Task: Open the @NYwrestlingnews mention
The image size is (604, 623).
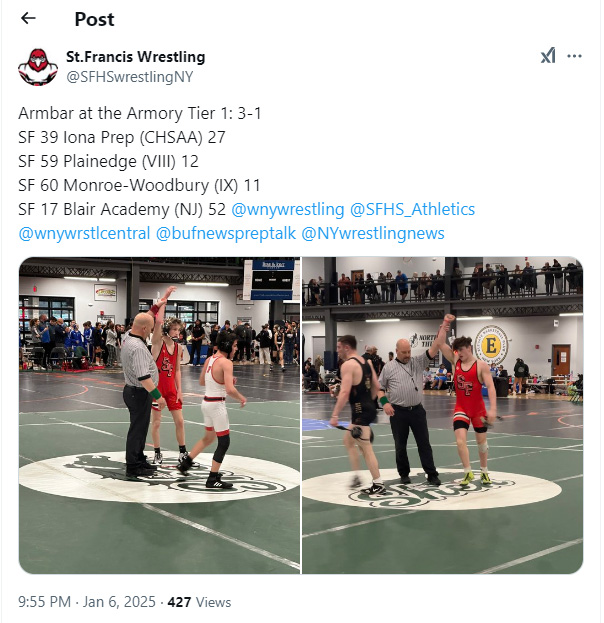Action: click(373, 233)
